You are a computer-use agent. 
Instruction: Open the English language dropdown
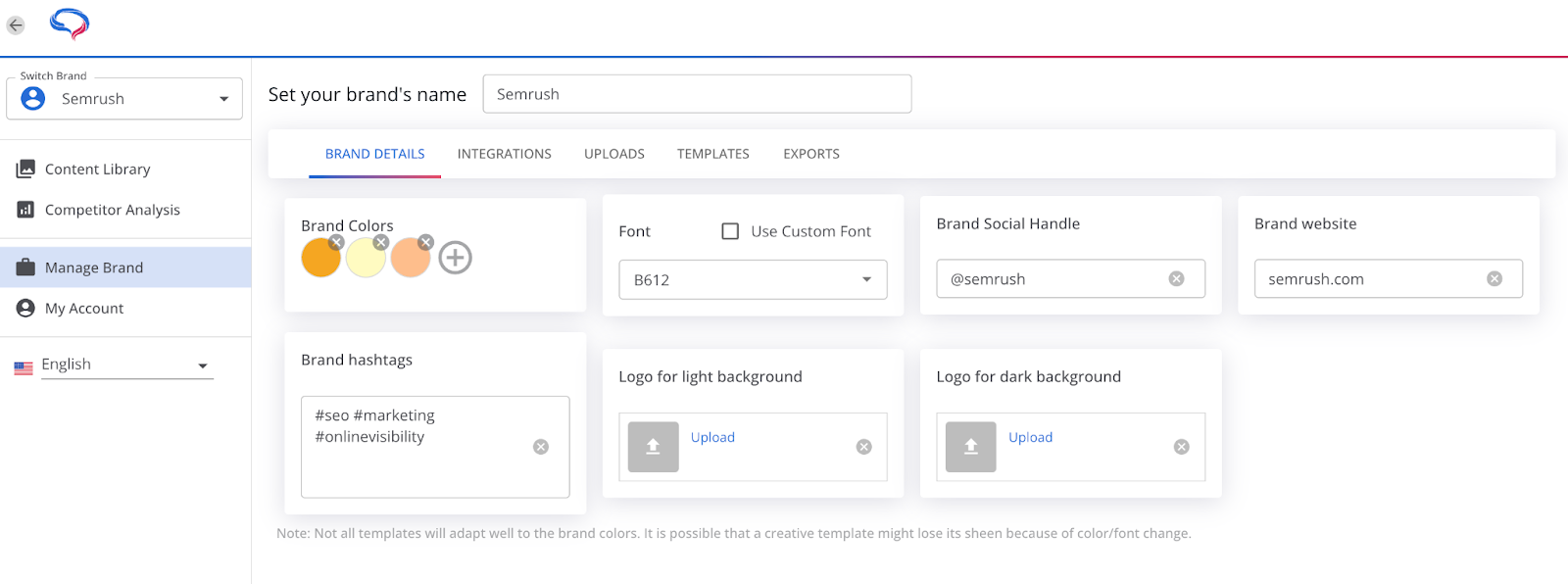point(126,365)
